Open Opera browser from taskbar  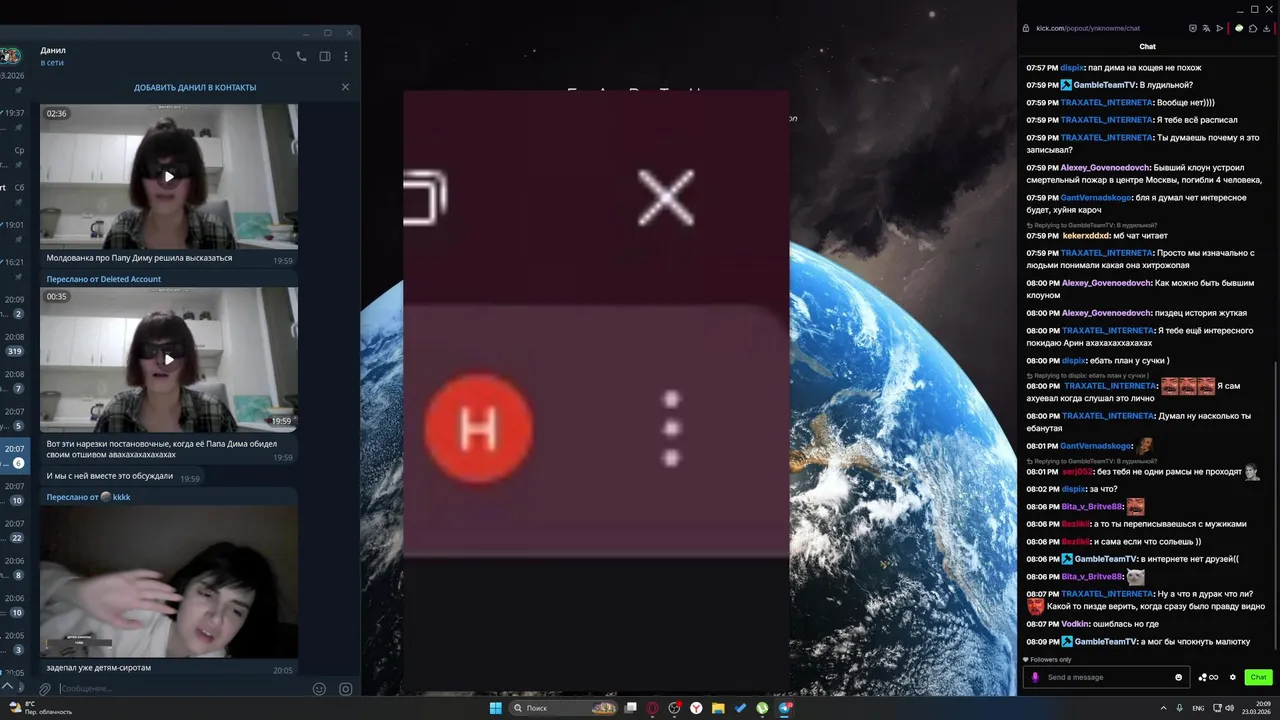pyautogui.click(x=653, y=708)
